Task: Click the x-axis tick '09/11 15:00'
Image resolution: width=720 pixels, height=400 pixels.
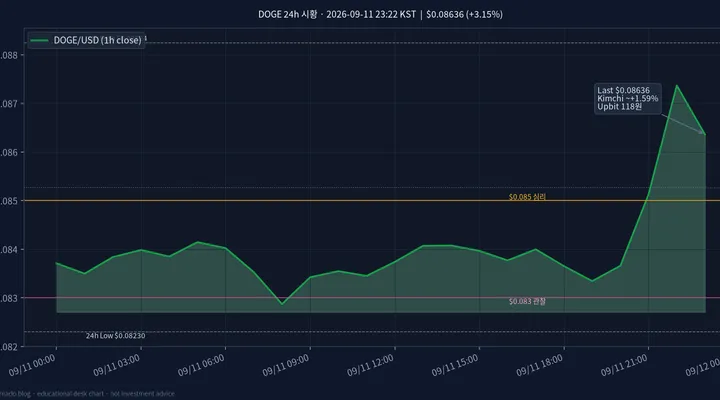Action: coord(455,366)
